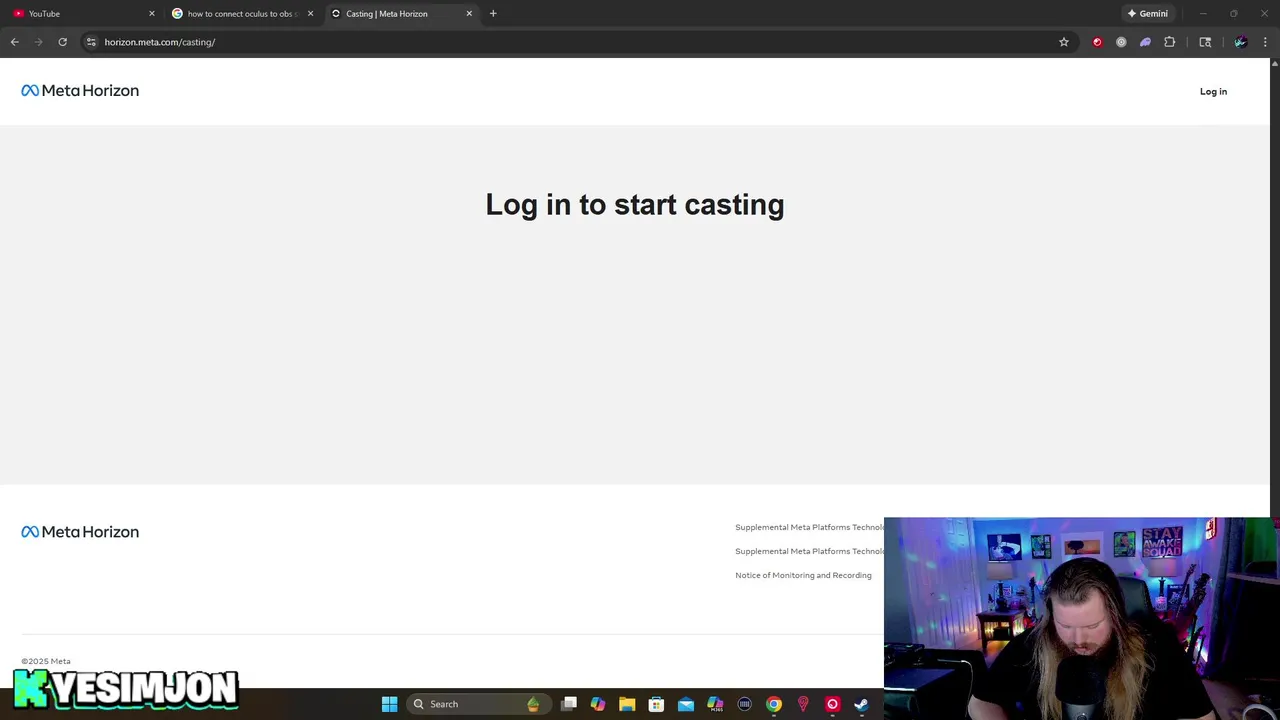Viewport: 1280px width, 720px height.
Task: Click the Windows taskbar Search box
Action: (477, 704)
